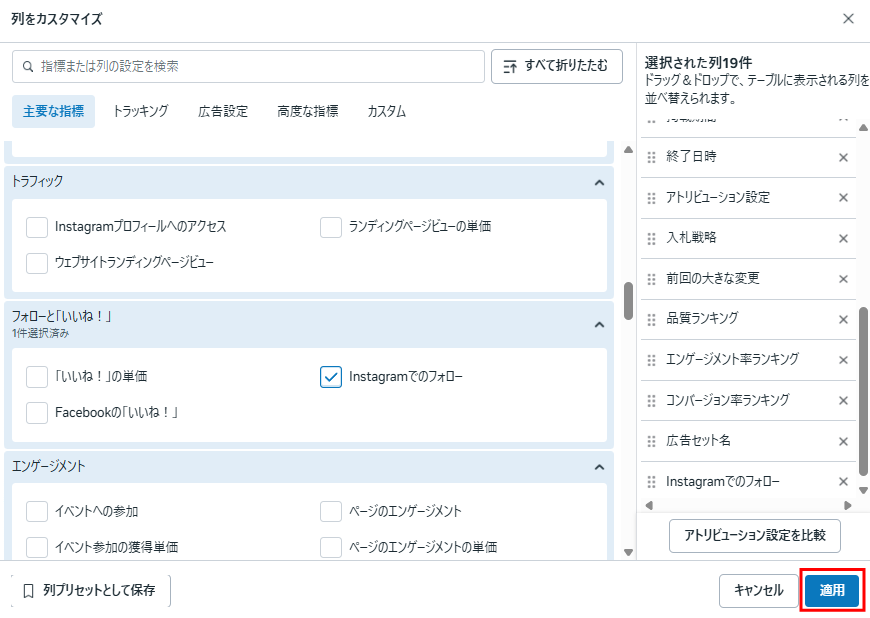The height and width of the screenshot is (618, 870).
Task: Click drag handle icon beside 広告セット名
Action: (652, 441)
